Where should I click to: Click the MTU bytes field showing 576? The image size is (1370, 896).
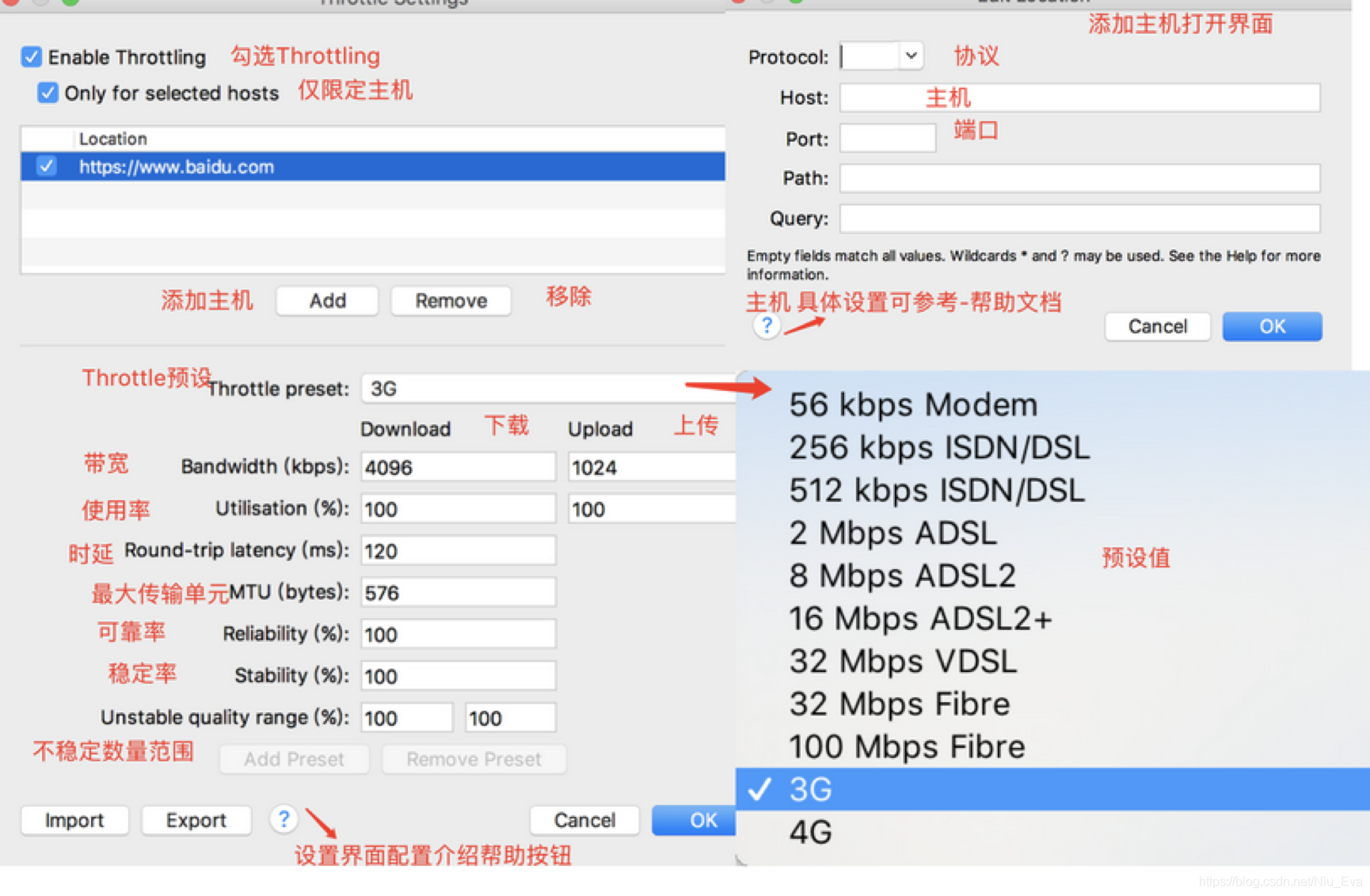coord(459,593)
